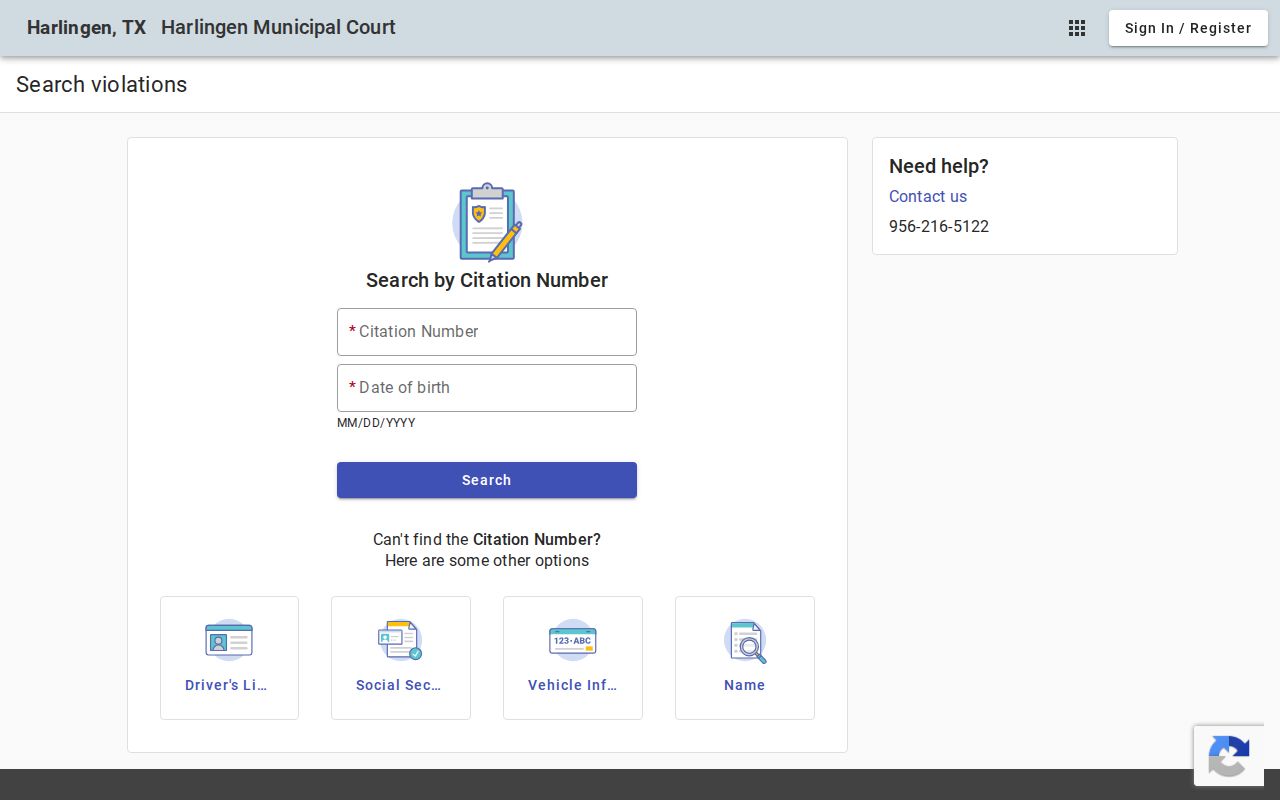Focus the Citation Number field
Viewport: 1280px width, 800px height.
tap(487, 332)
